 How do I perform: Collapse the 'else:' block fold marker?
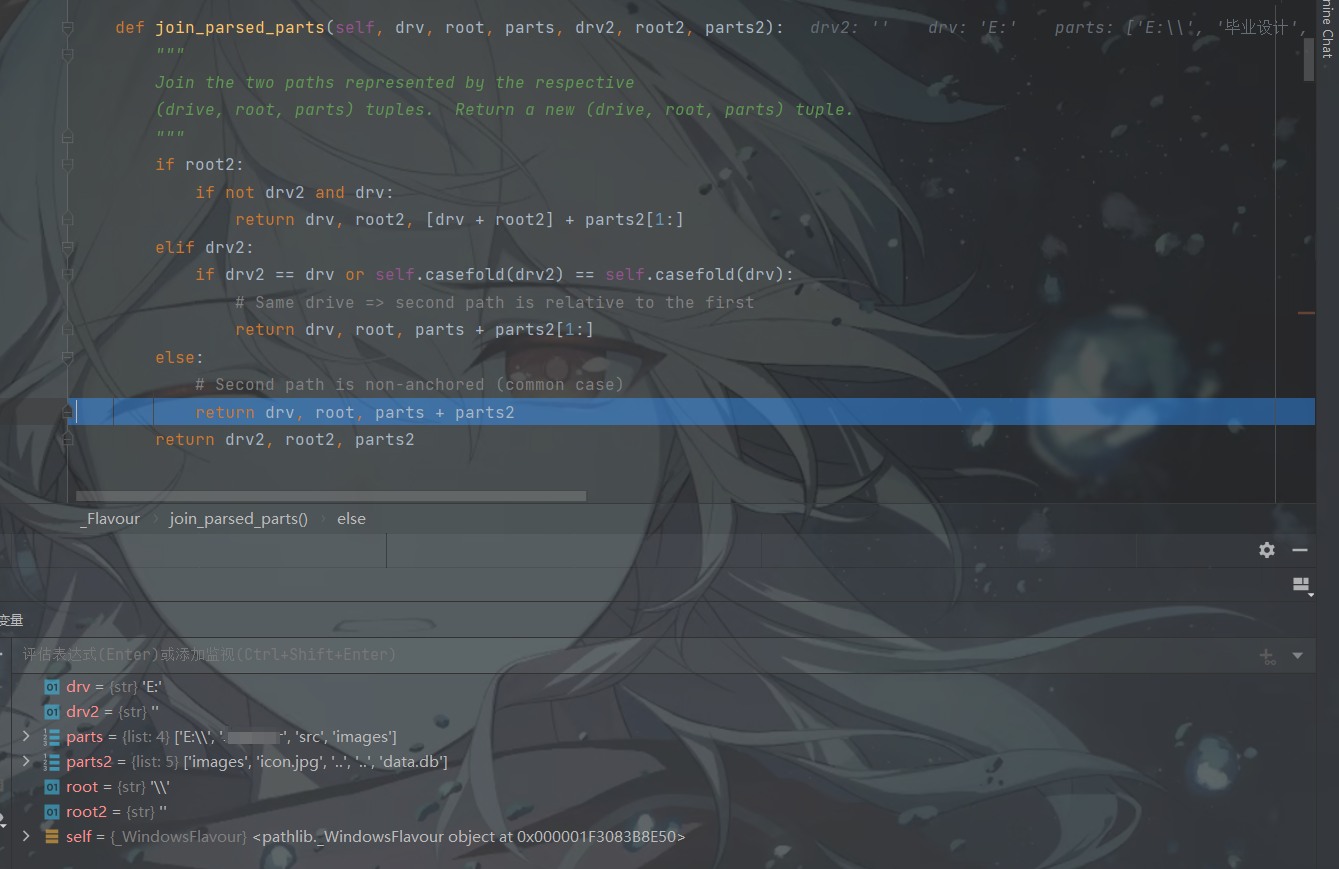(x=68, y=357)
